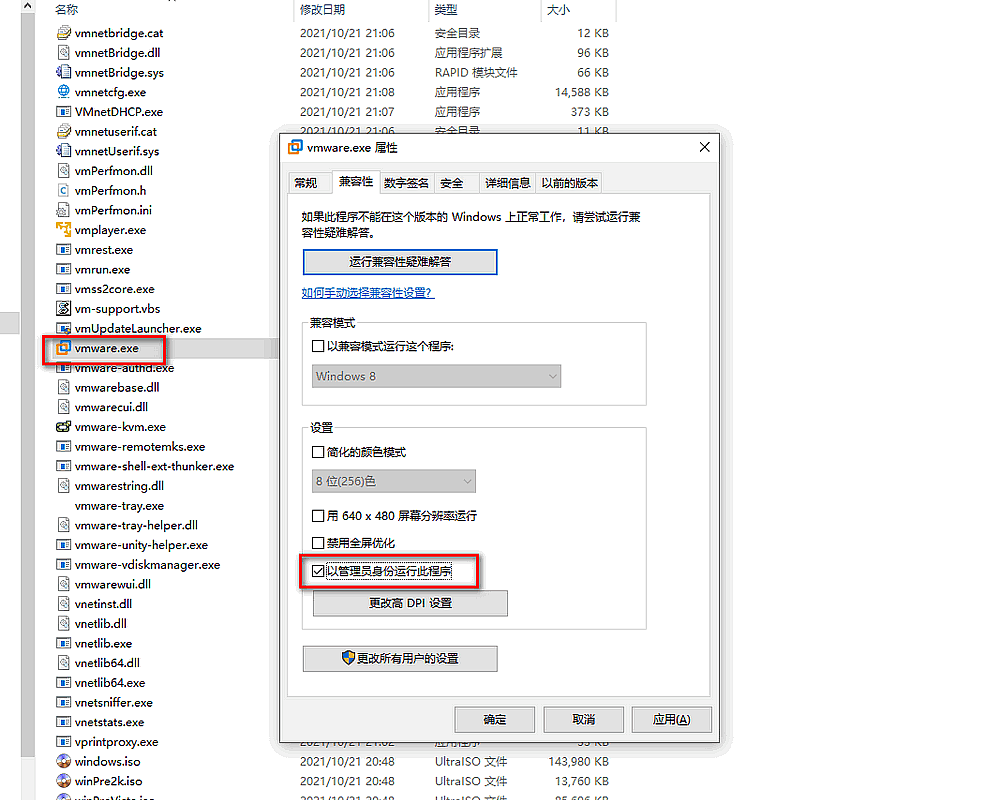Click the vmplayer.exe file icon
This screenshot has width=1000, height=800.
[x=65, y=230]
